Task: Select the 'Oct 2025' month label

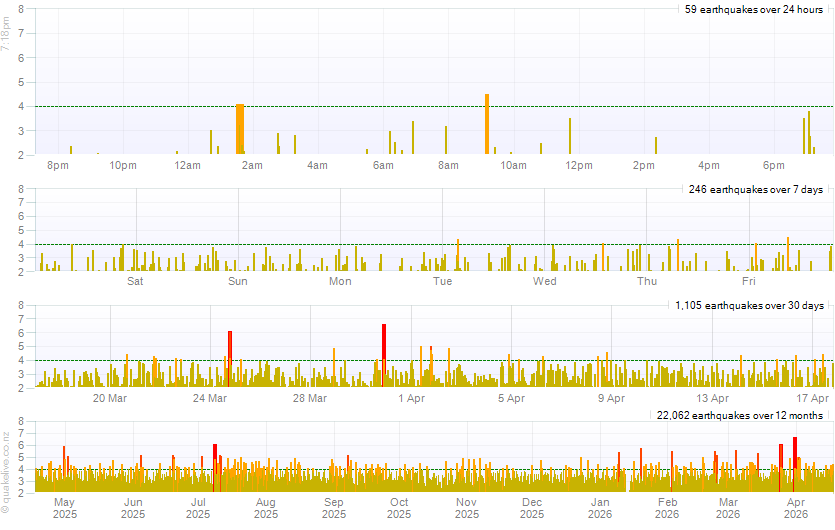Action: (x=399, y=508)
